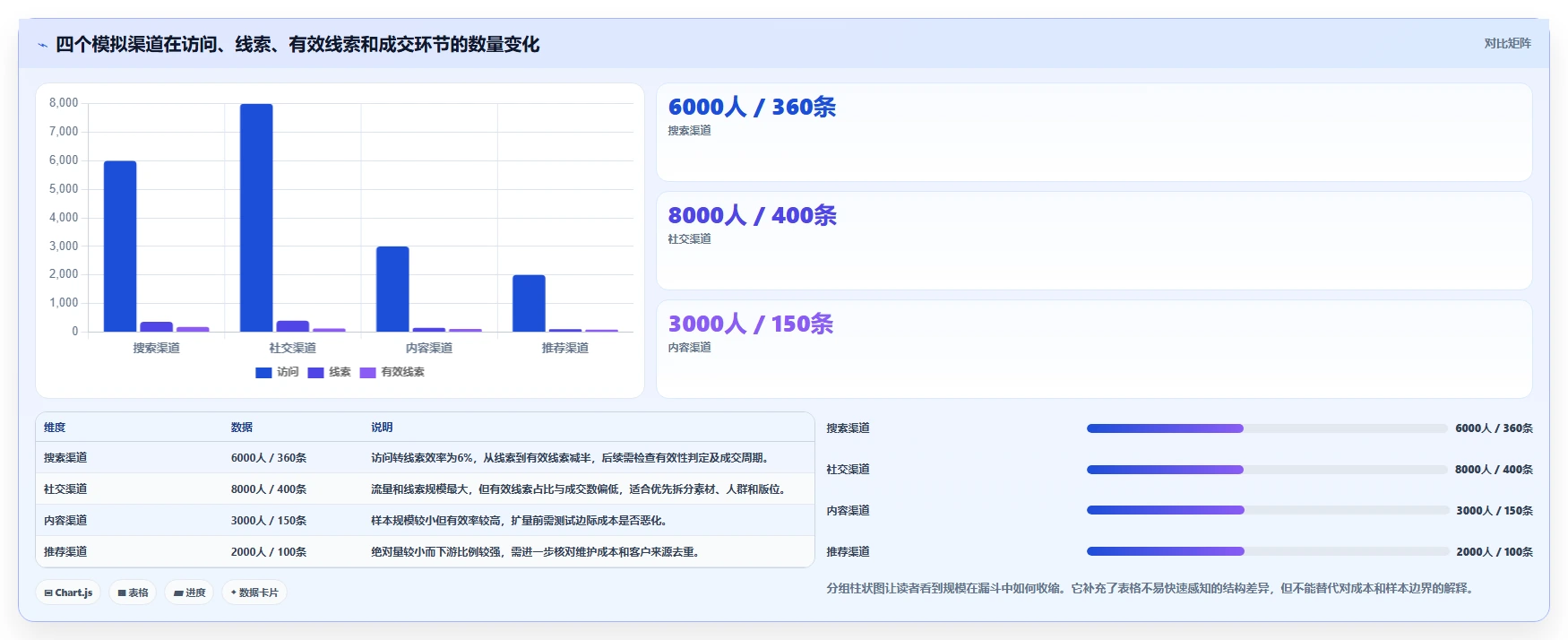1568x640 pixels.
Task: Click the panel title 四个模拟渠道在访问
Action: 297,45
